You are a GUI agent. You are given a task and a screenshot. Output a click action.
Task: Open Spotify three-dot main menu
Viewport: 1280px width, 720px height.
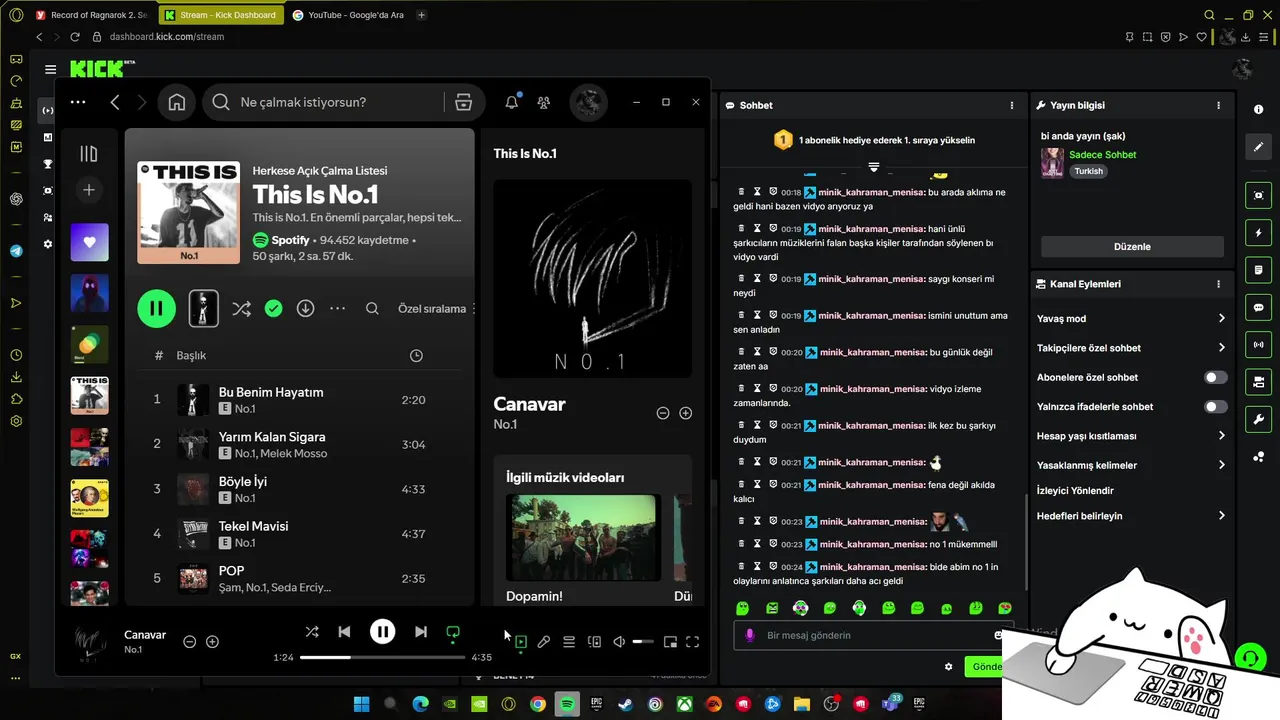(78, 102)
